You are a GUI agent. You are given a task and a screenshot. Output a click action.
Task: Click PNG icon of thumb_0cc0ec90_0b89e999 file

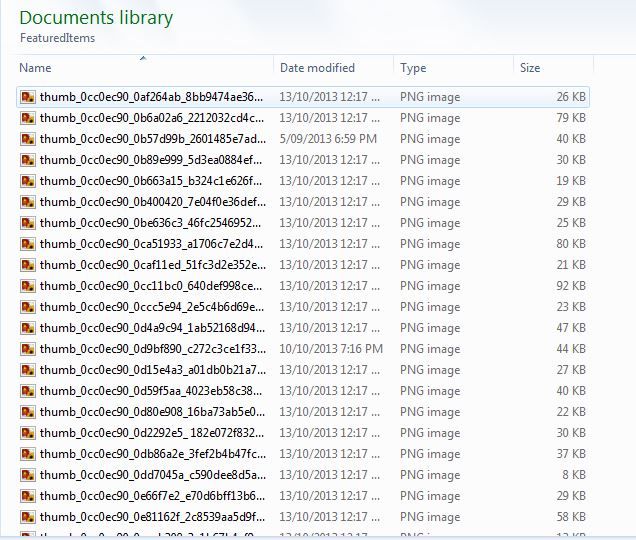tap(28, 160)
